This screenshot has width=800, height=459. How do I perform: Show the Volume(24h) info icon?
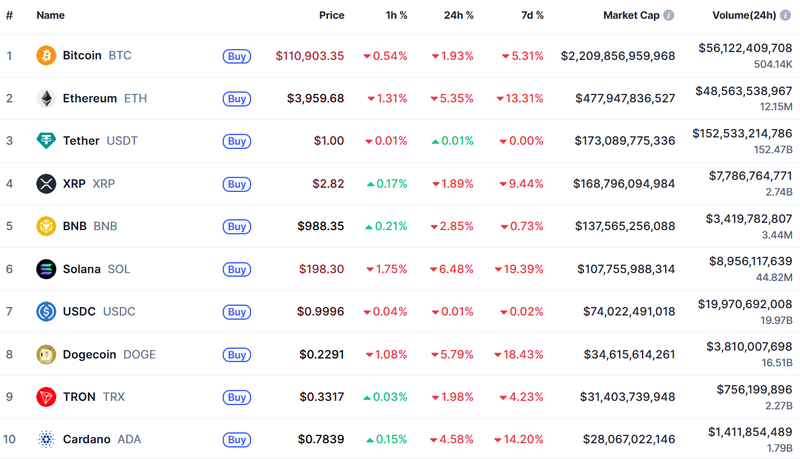coord(787,16)
